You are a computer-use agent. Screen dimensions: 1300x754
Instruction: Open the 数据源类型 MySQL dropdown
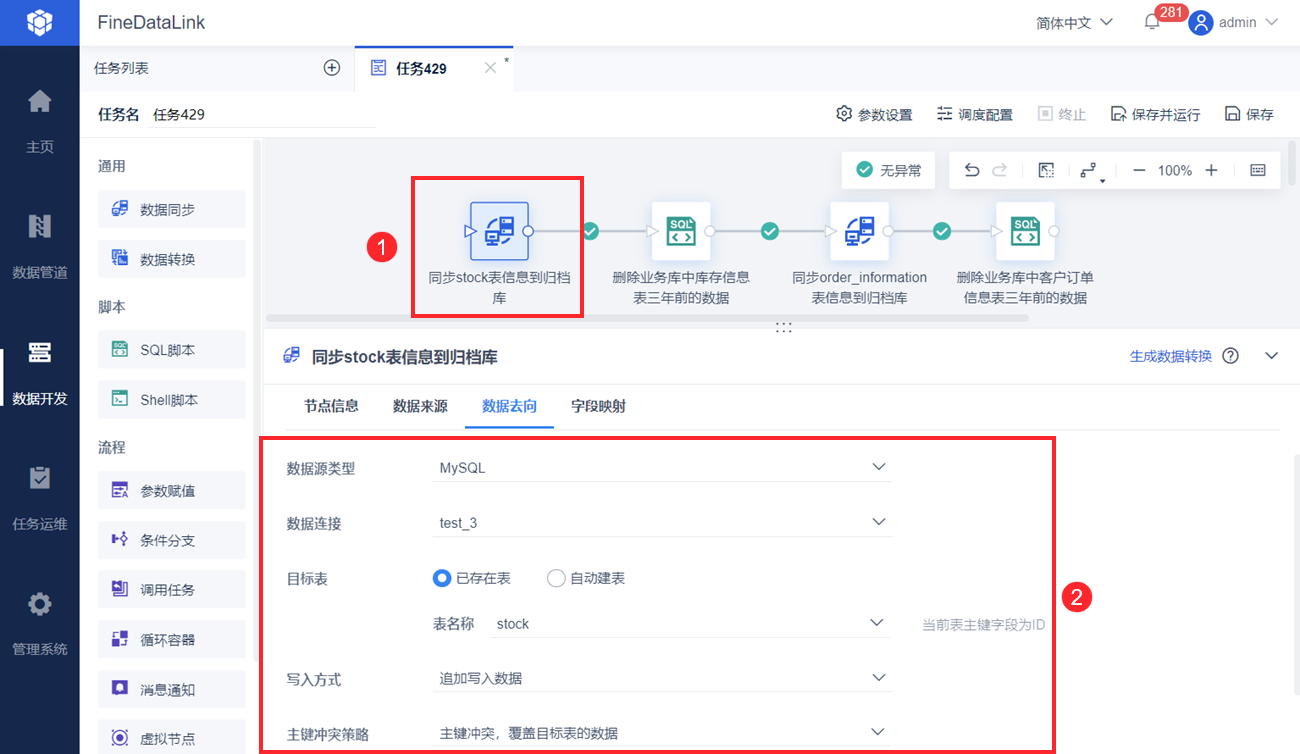pos(661,467)
